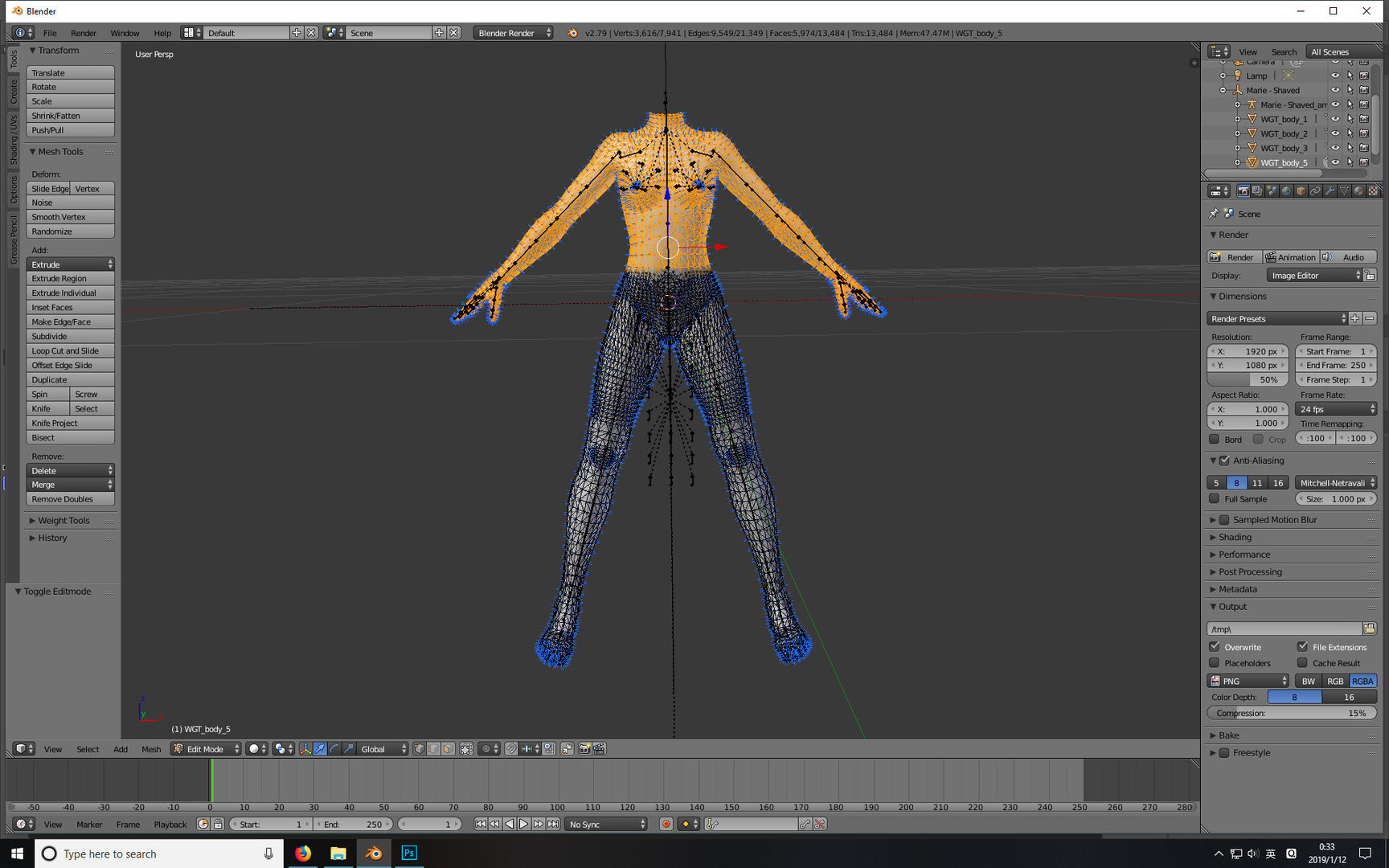The width and height of the screenshot is (1389, 868).
Task: Open the PNG file format dropdown
Action: click(x=1248, y=681)
